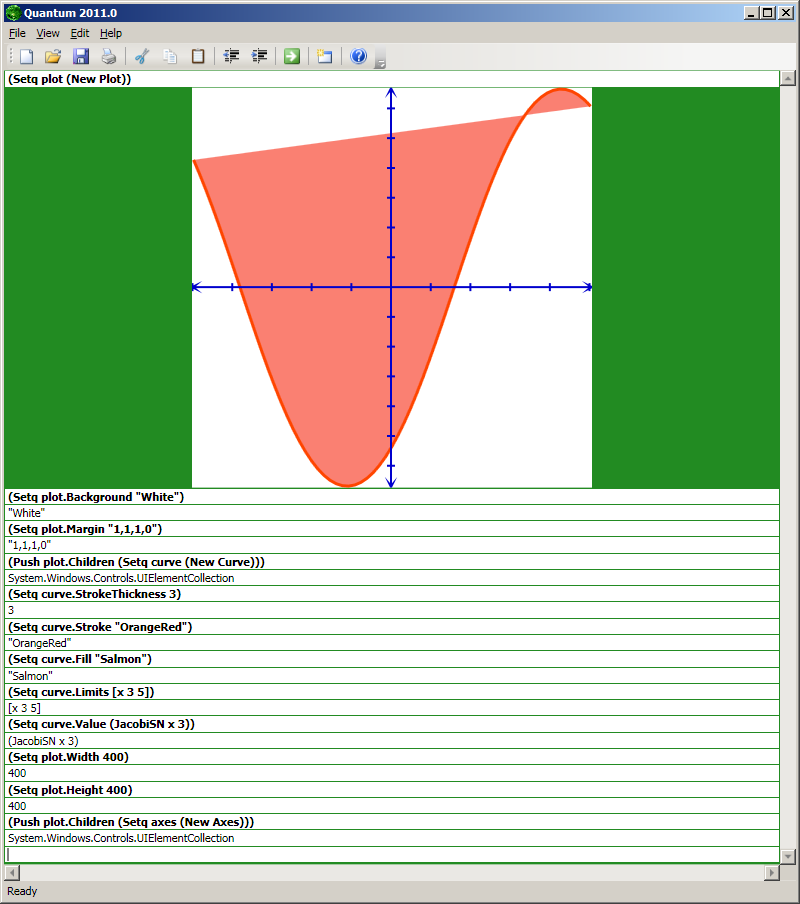Click the empty input line at bottom

[x=390, y=855]
